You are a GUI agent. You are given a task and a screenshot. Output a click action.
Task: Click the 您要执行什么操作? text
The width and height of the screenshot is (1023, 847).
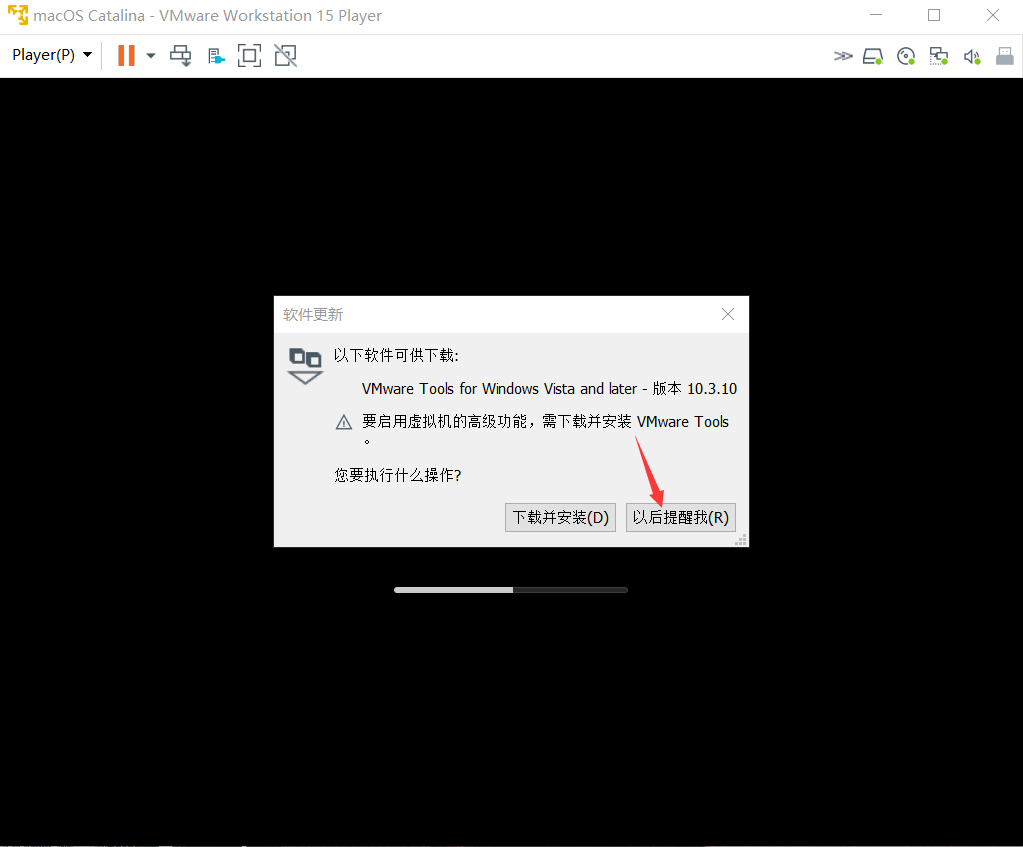pyautogui.click(x=397, y=475)
